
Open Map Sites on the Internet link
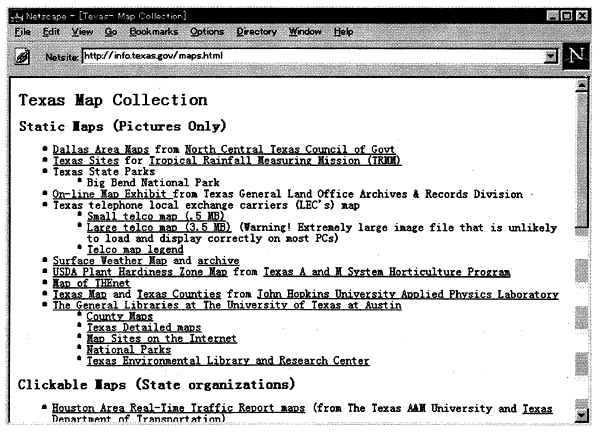point(161,339)
